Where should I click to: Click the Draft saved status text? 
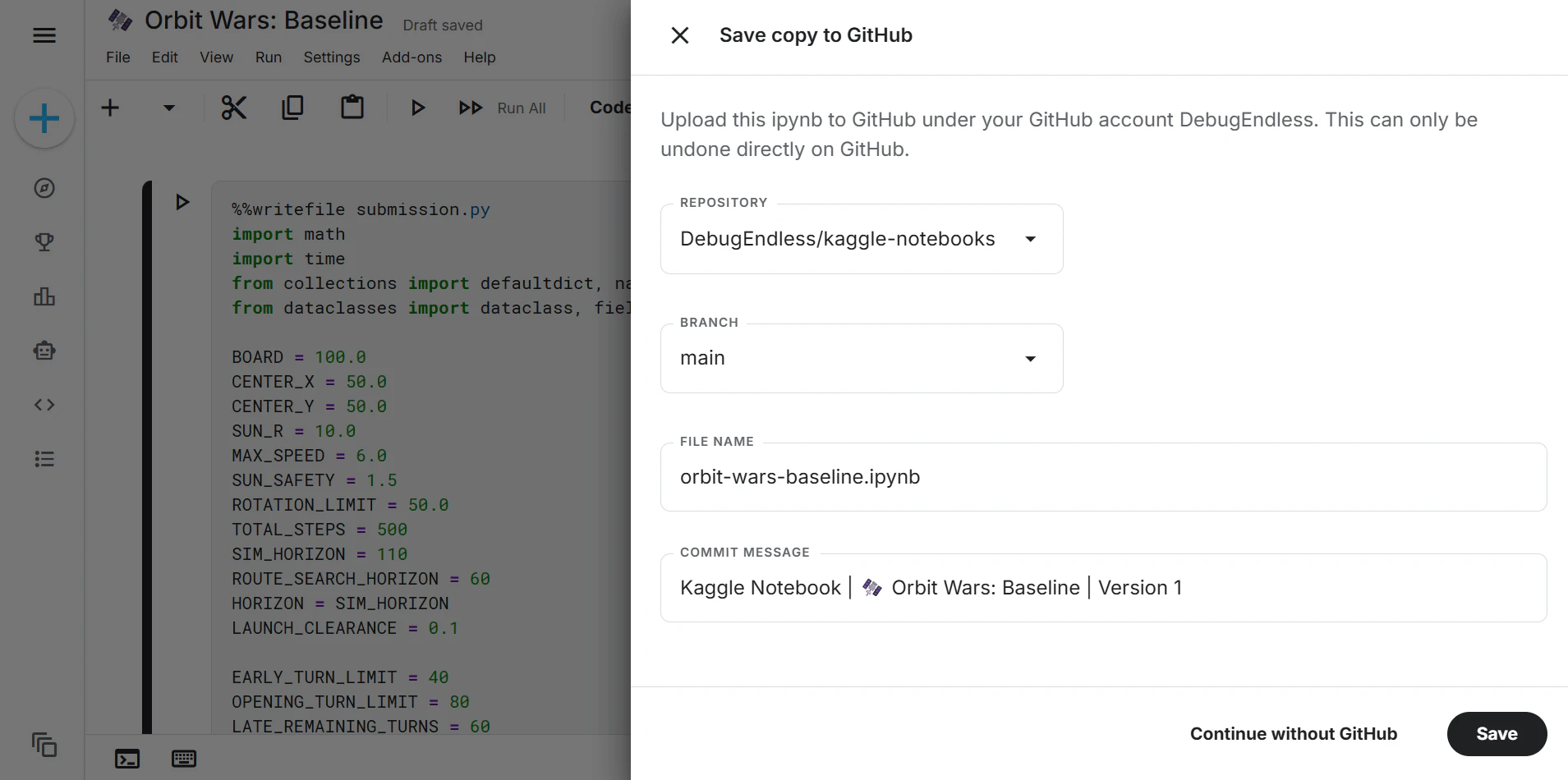pos(443,25)
